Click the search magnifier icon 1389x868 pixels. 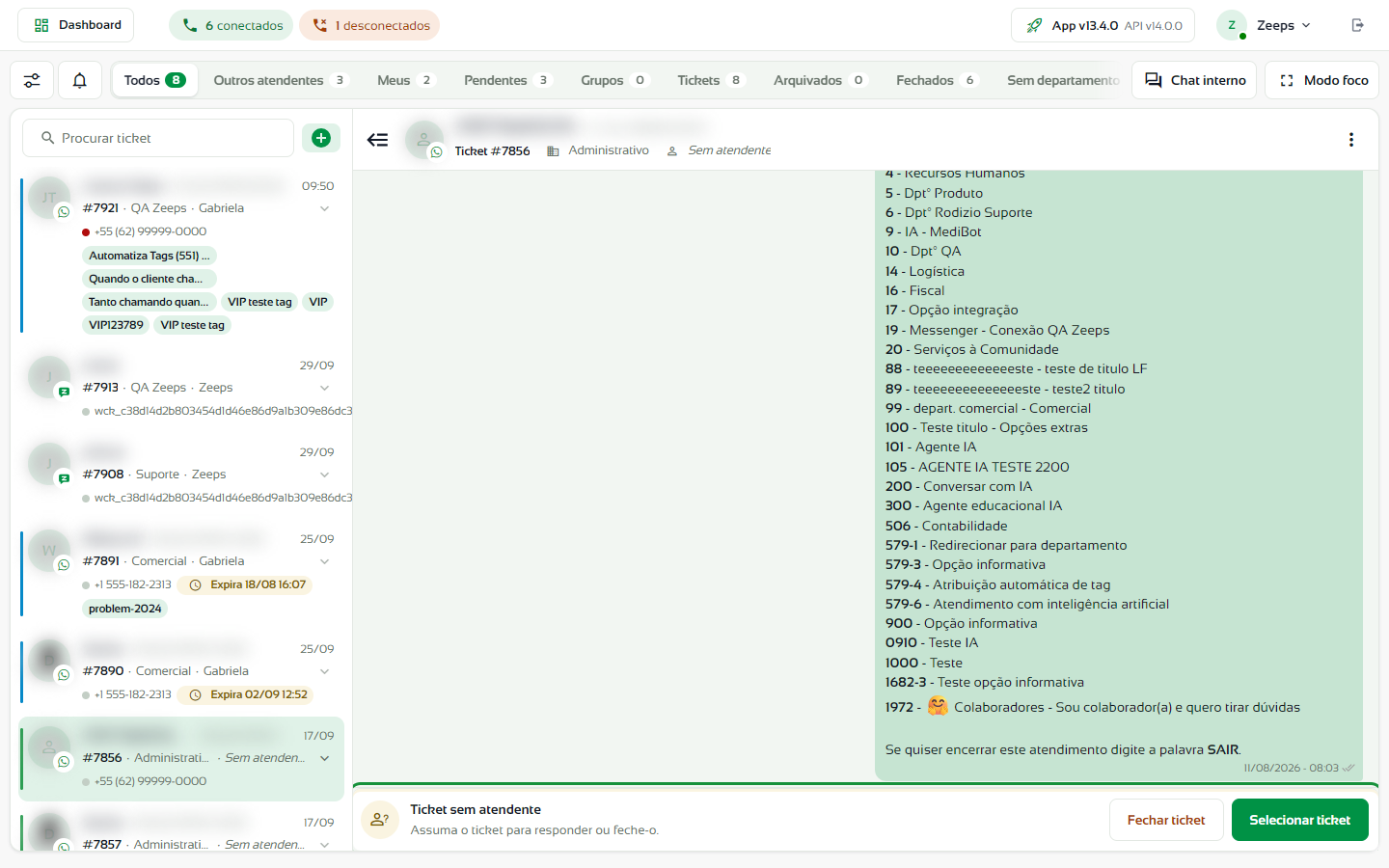click(x=47, y=139)
